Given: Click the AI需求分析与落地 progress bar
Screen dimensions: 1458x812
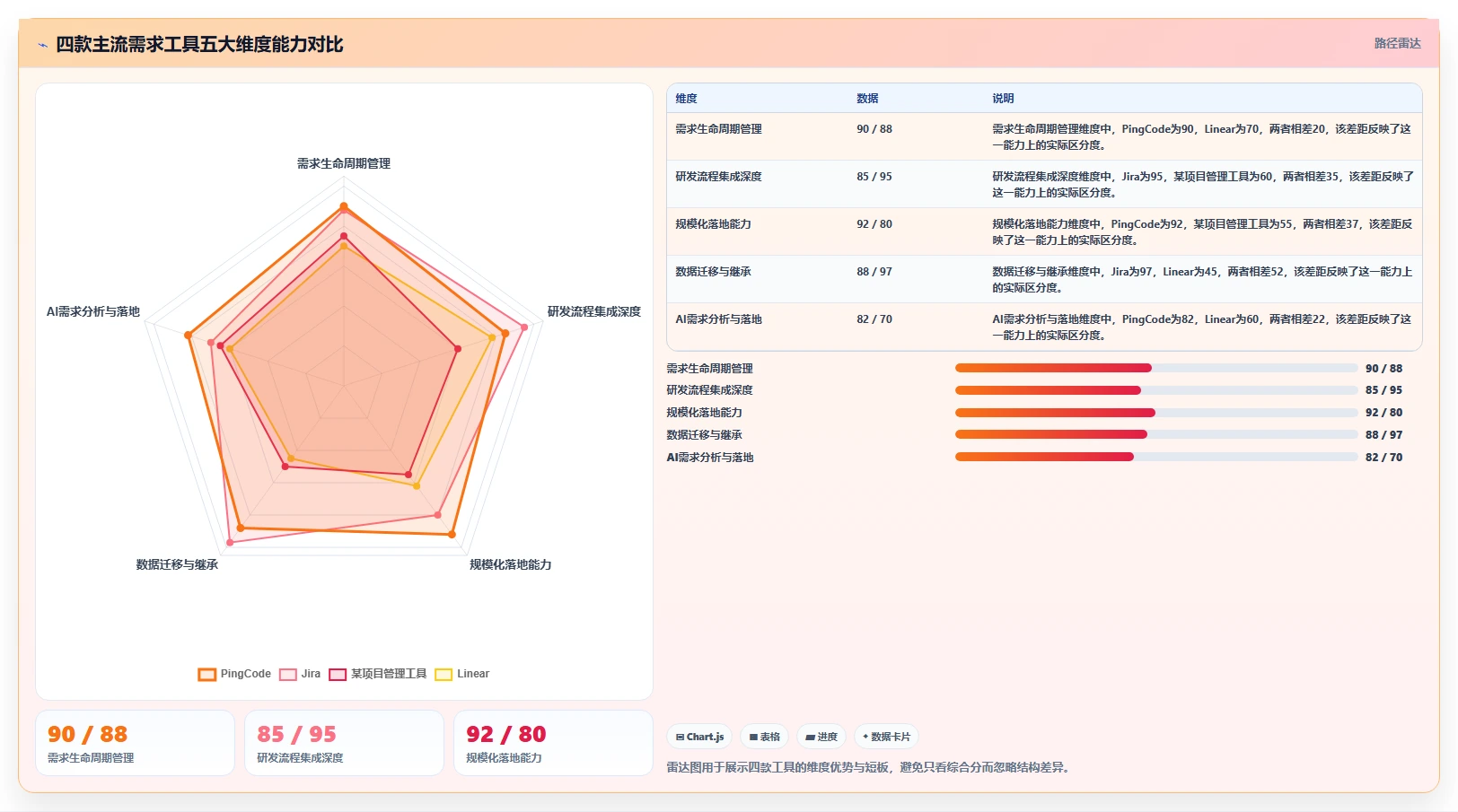Looking at the screenshot, I should 1156,457.
